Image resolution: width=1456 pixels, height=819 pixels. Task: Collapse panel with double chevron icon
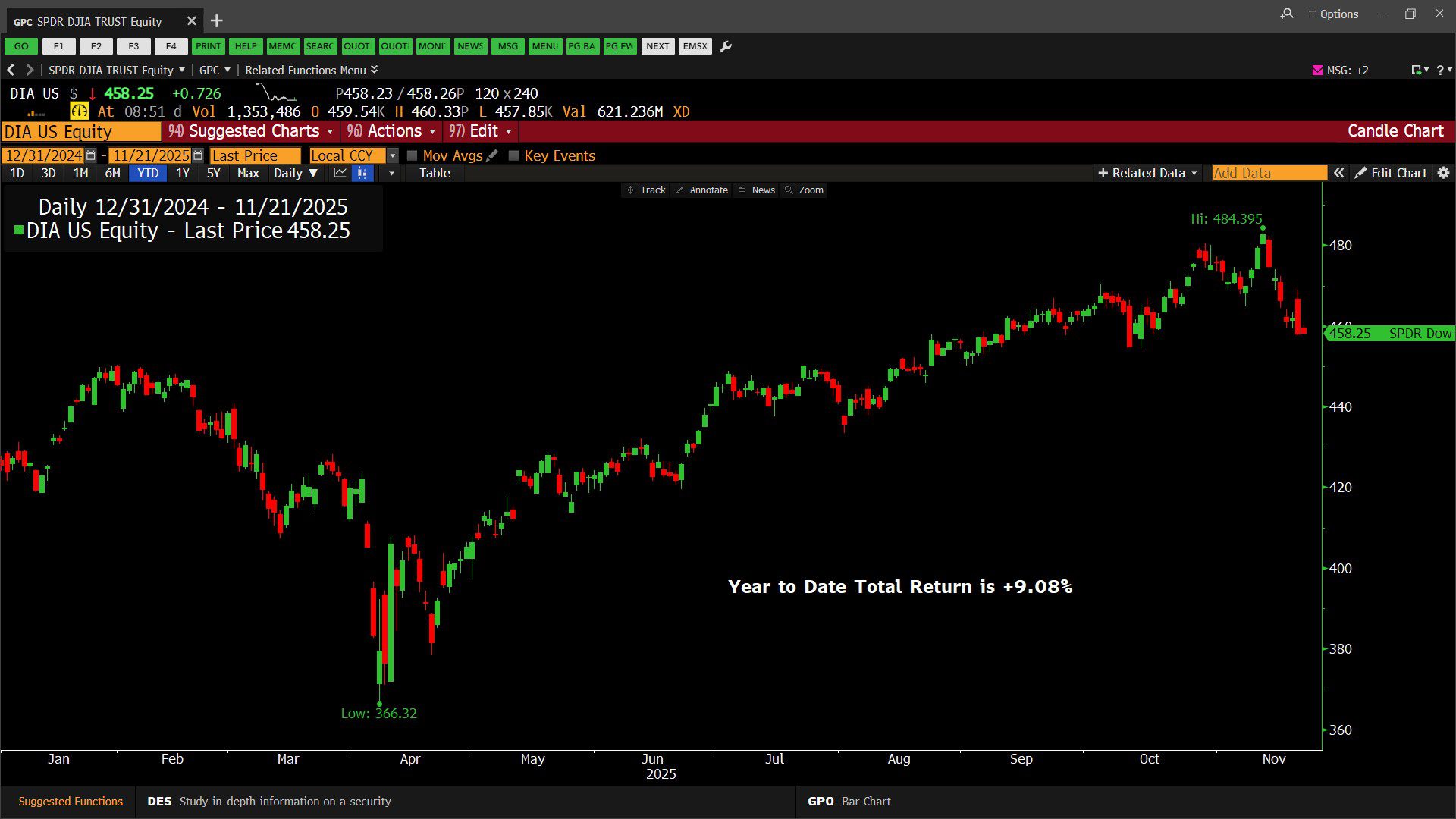click(1339, 173)
